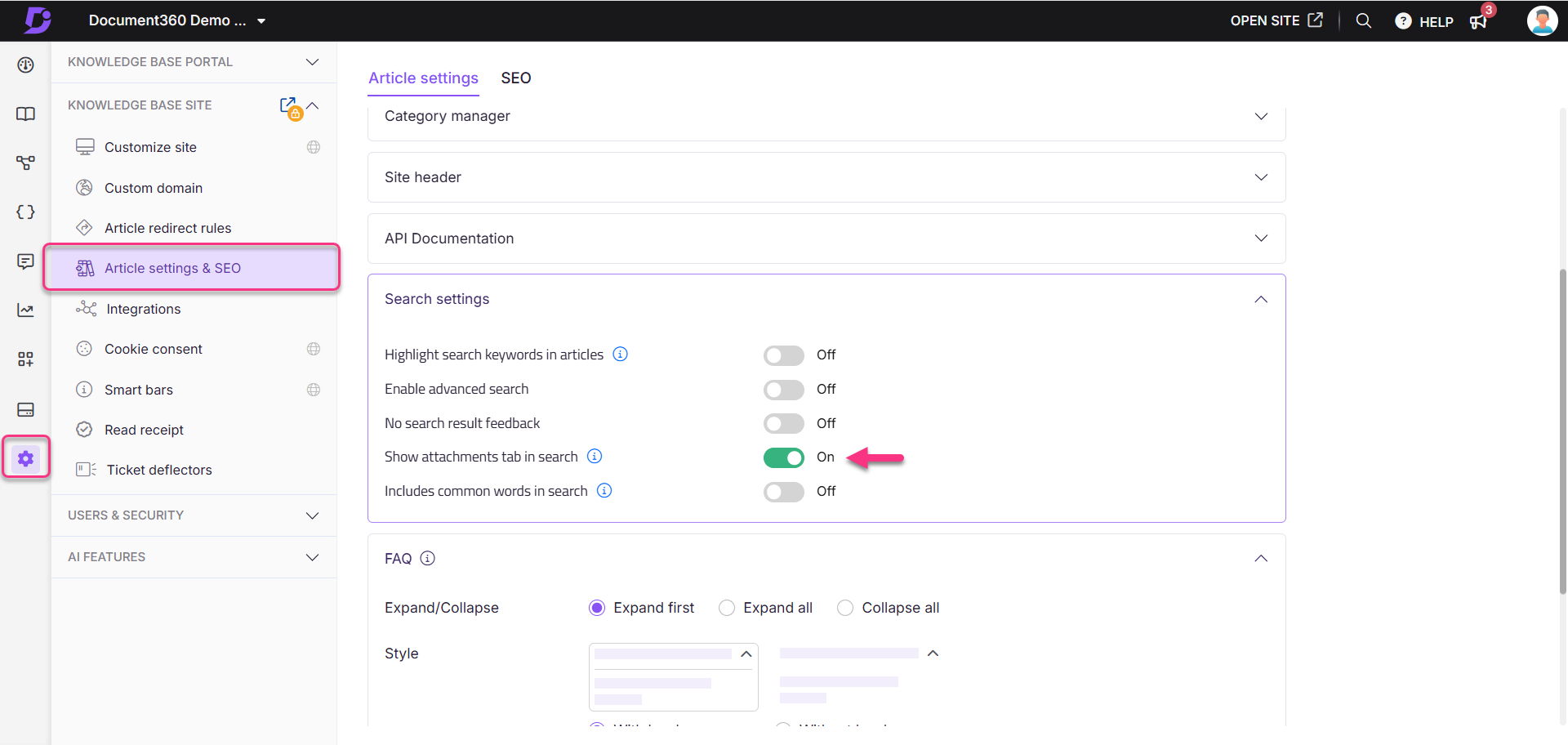Click info icon beside Highlight search keywords
The height and width of the screenshot is (745, 1568).
click(x=621, y=354)
